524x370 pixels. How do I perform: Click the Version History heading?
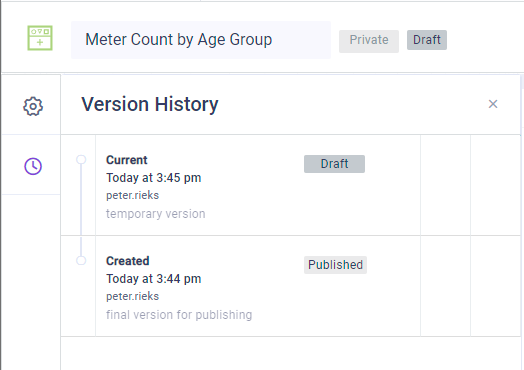tap(150, 104)
